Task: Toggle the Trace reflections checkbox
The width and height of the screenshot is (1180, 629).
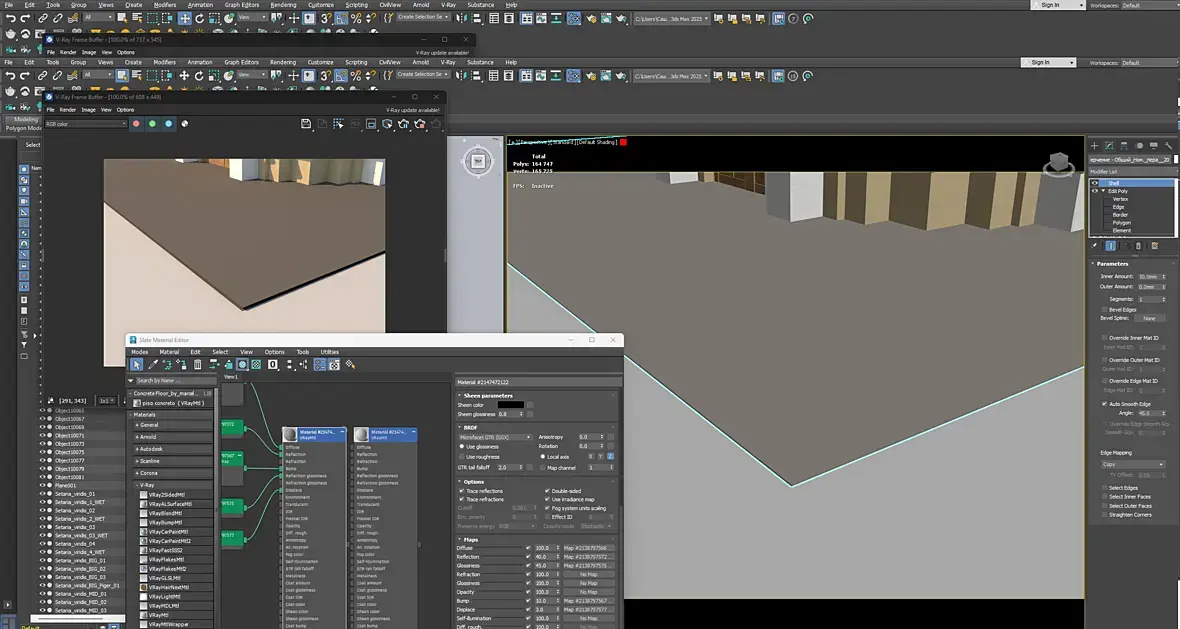Action: [x=461, y=491]
